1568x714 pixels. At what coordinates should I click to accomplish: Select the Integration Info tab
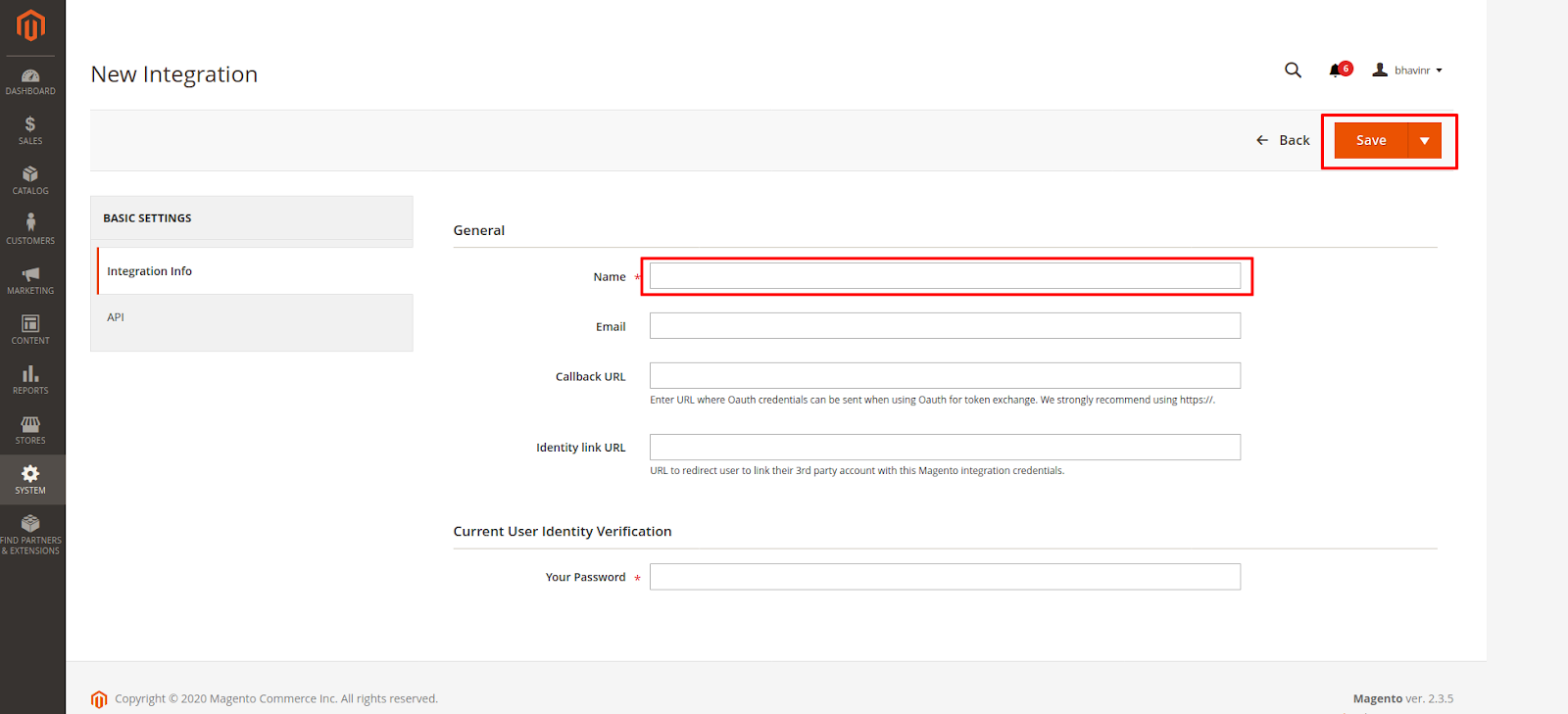click(x=255, y=271)
